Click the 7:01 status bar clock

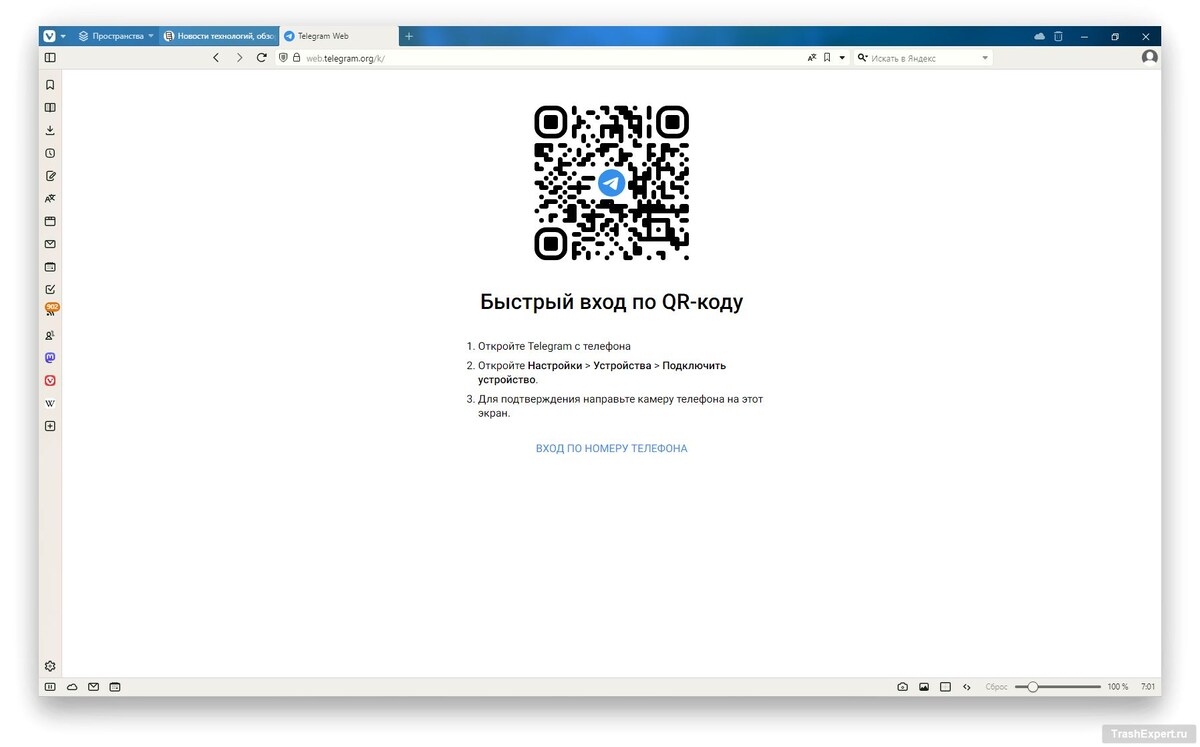(x=1148, y=687)
